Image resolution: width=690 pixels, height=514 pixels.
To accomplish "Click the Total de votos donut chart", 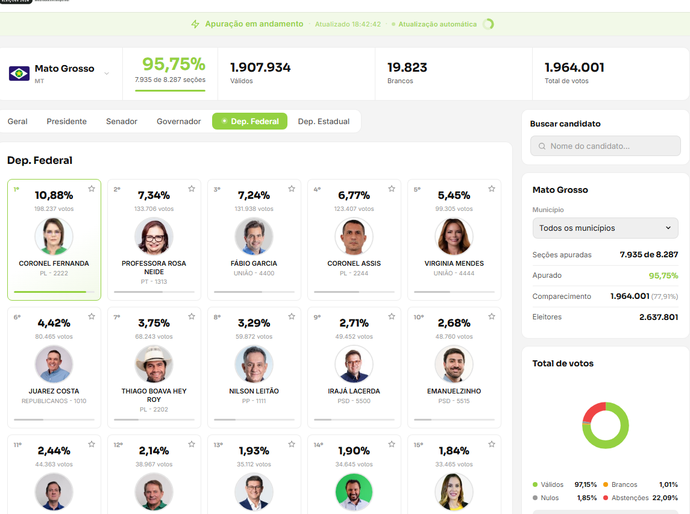I will (x=606, y=425).
